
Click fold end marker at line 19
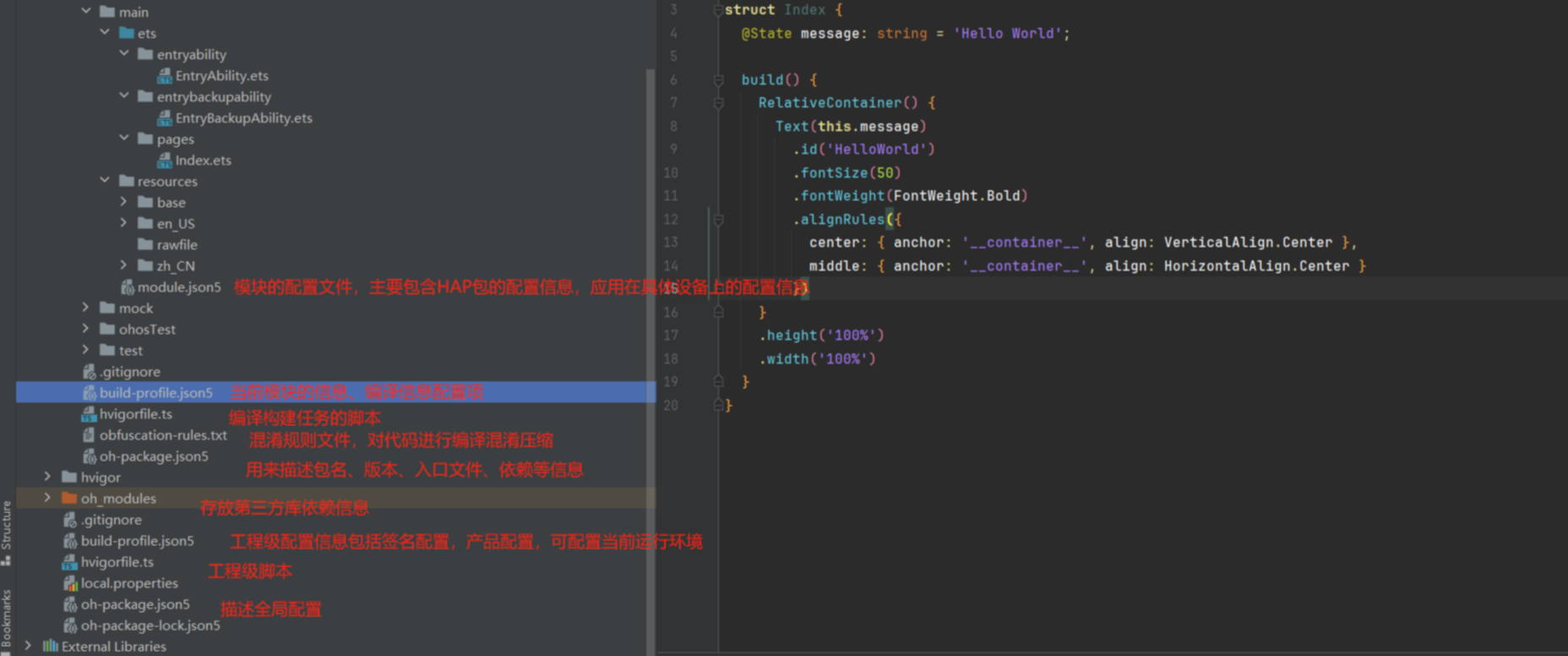pyautogui.click(x=718, y=381)
